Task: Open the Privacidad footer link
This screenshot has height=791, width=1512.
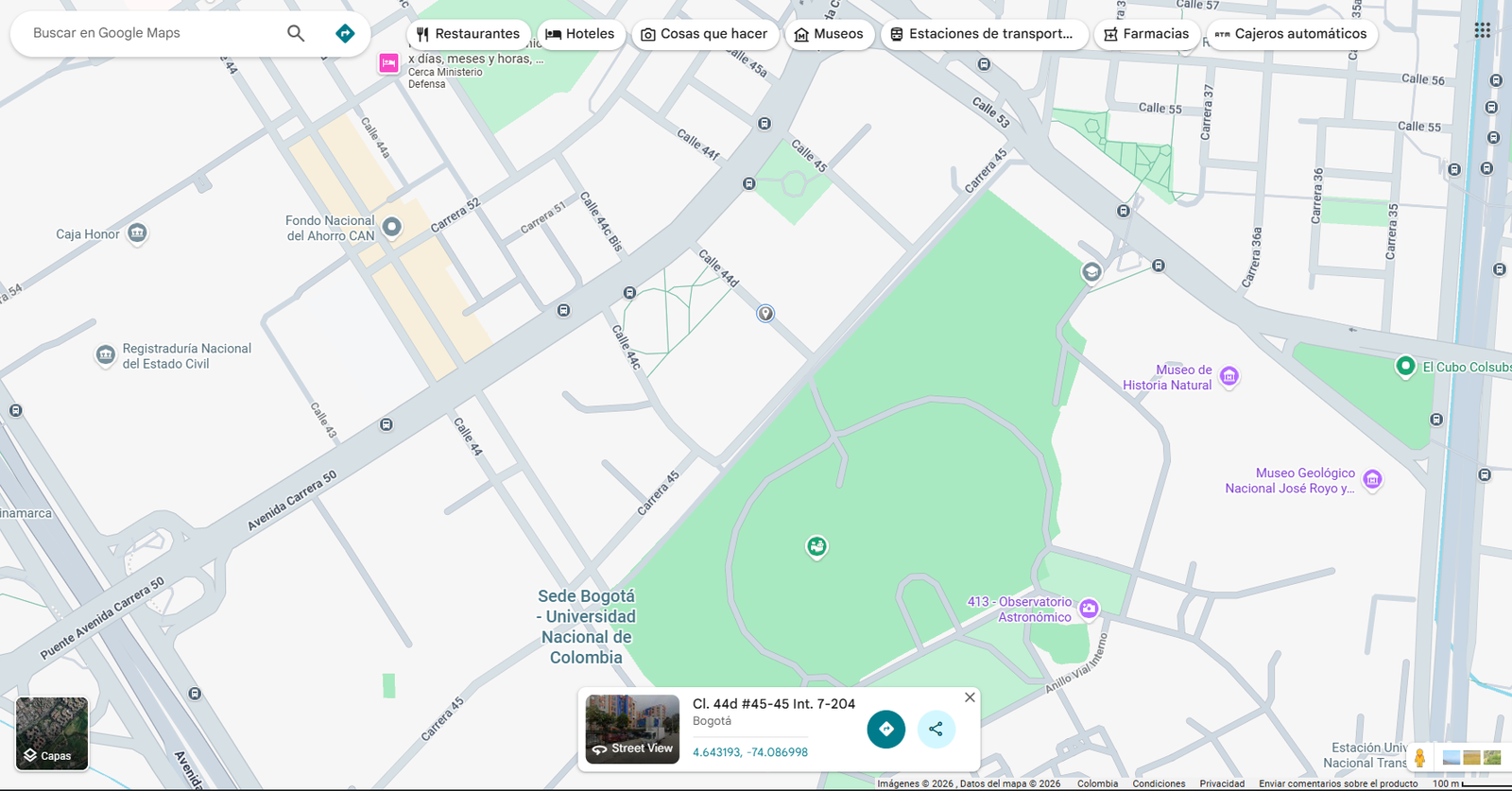Action: click(x=1221, y=783)
